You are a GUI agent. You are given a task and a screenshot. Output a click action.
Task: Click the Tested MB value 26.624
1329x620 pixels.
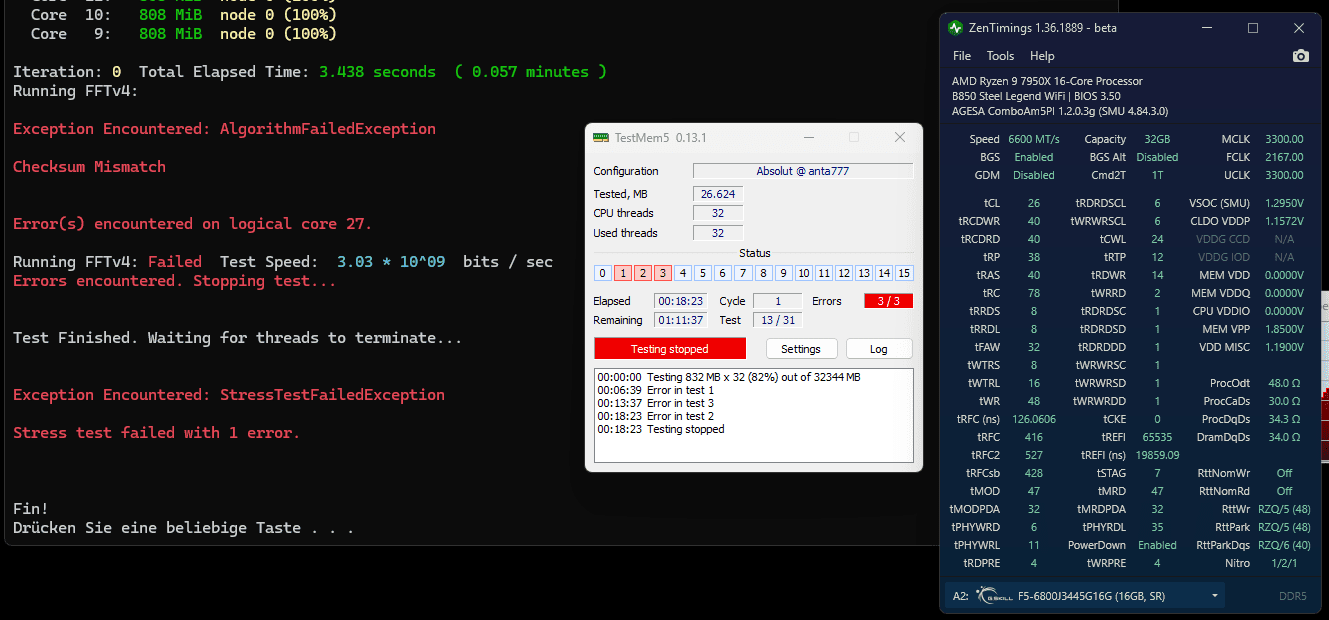tap(718, 193)
